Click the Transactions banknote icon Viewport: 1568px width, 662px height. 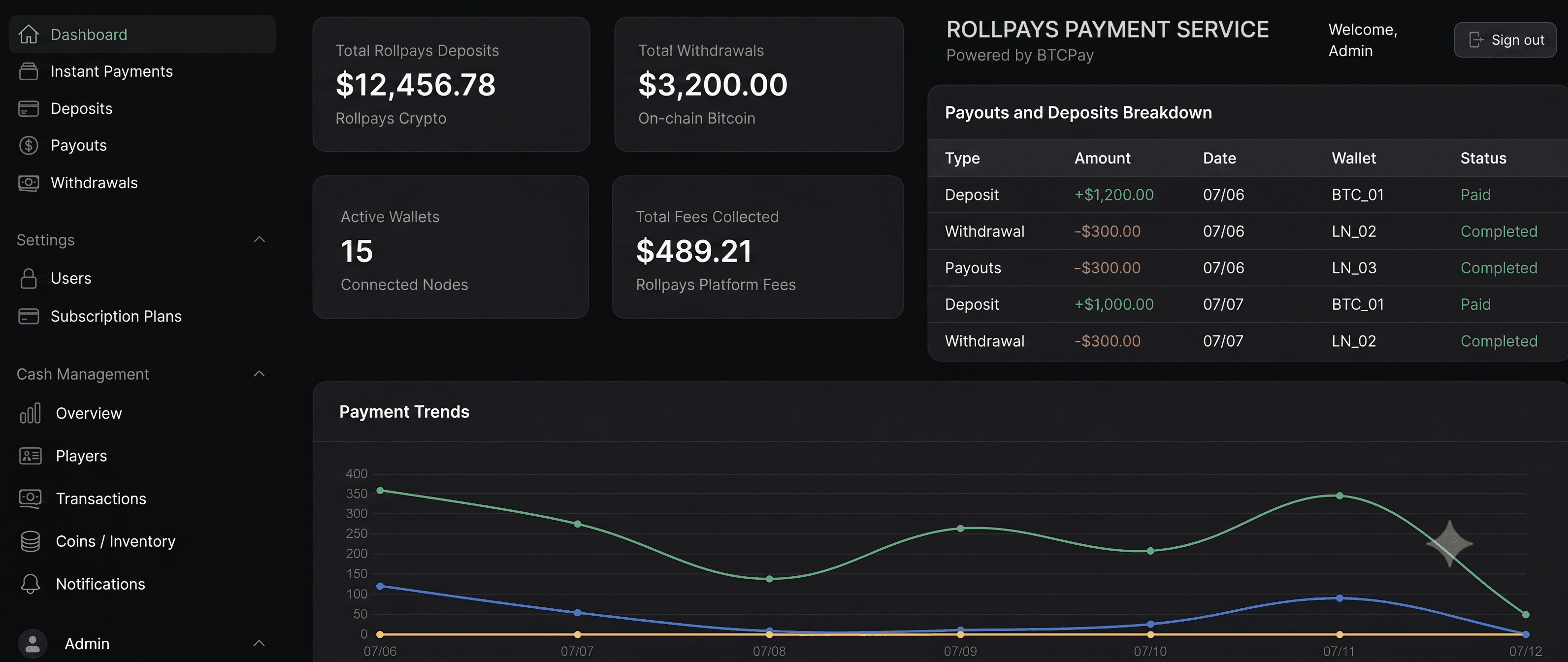[x=31, y=498]
